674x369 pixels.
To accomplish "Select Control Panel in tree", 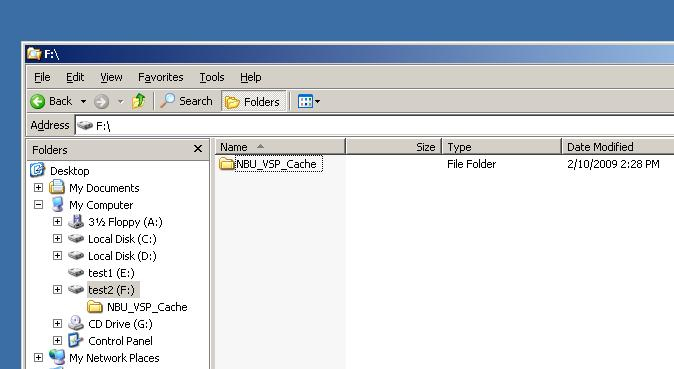I will coord(120,341).
